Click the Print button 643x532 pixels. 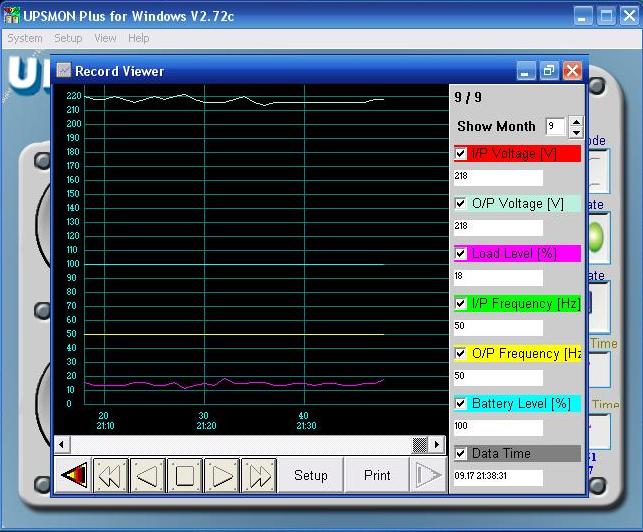[x=377, y=476]
